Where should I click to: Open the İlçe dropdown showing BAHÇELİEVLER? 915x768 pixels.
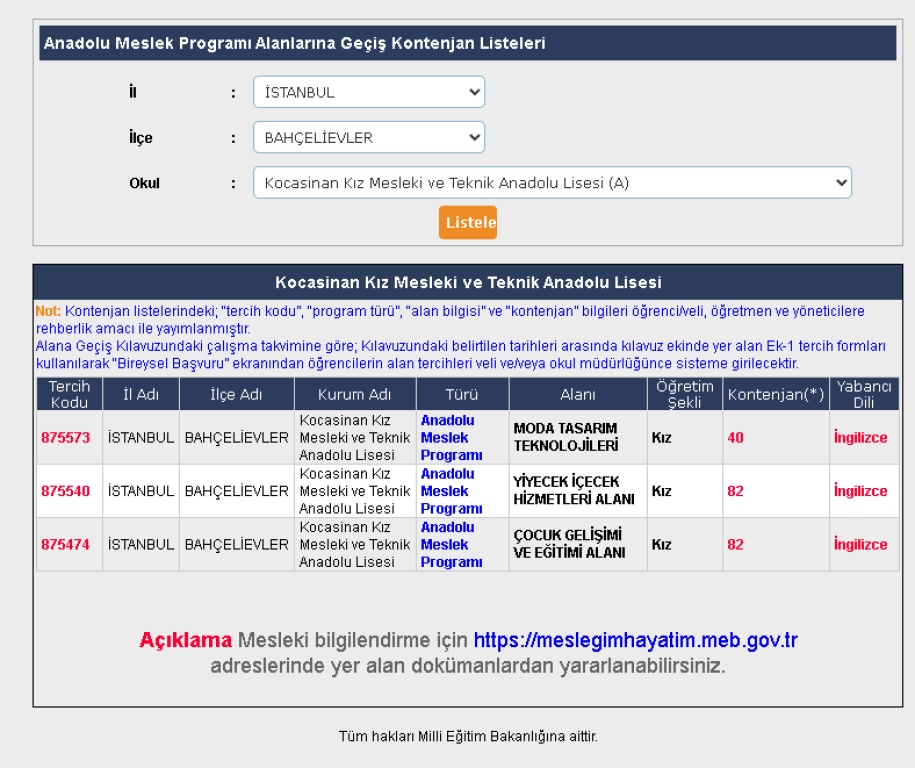368,138
